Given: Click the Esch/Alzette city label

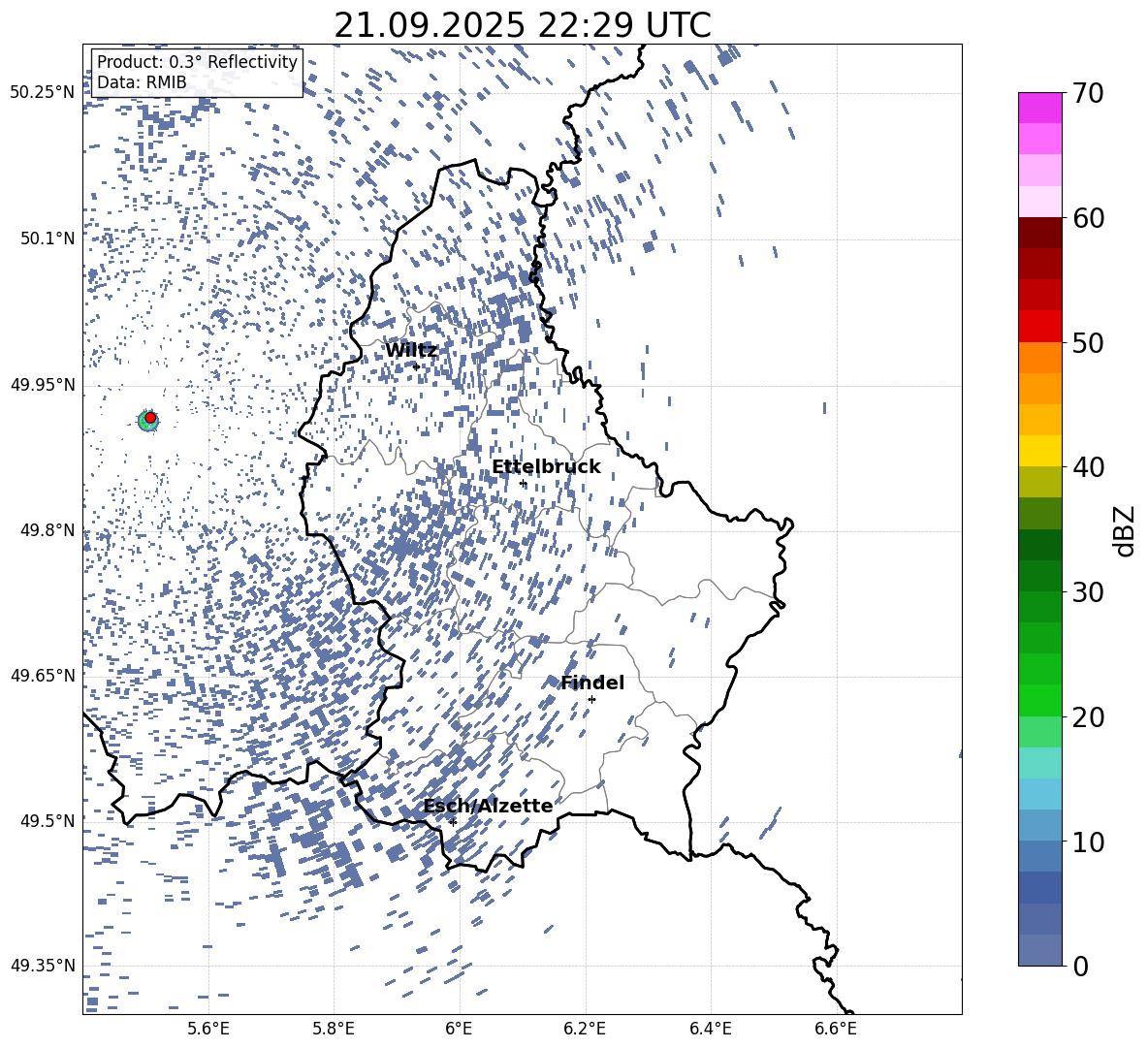Looking at the screenshot, I should point(488,806).
